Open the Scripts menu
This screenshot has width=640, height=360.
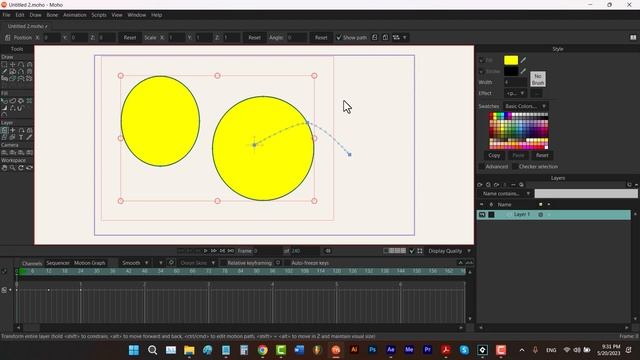pyautogui.click(x=99, y=15)
